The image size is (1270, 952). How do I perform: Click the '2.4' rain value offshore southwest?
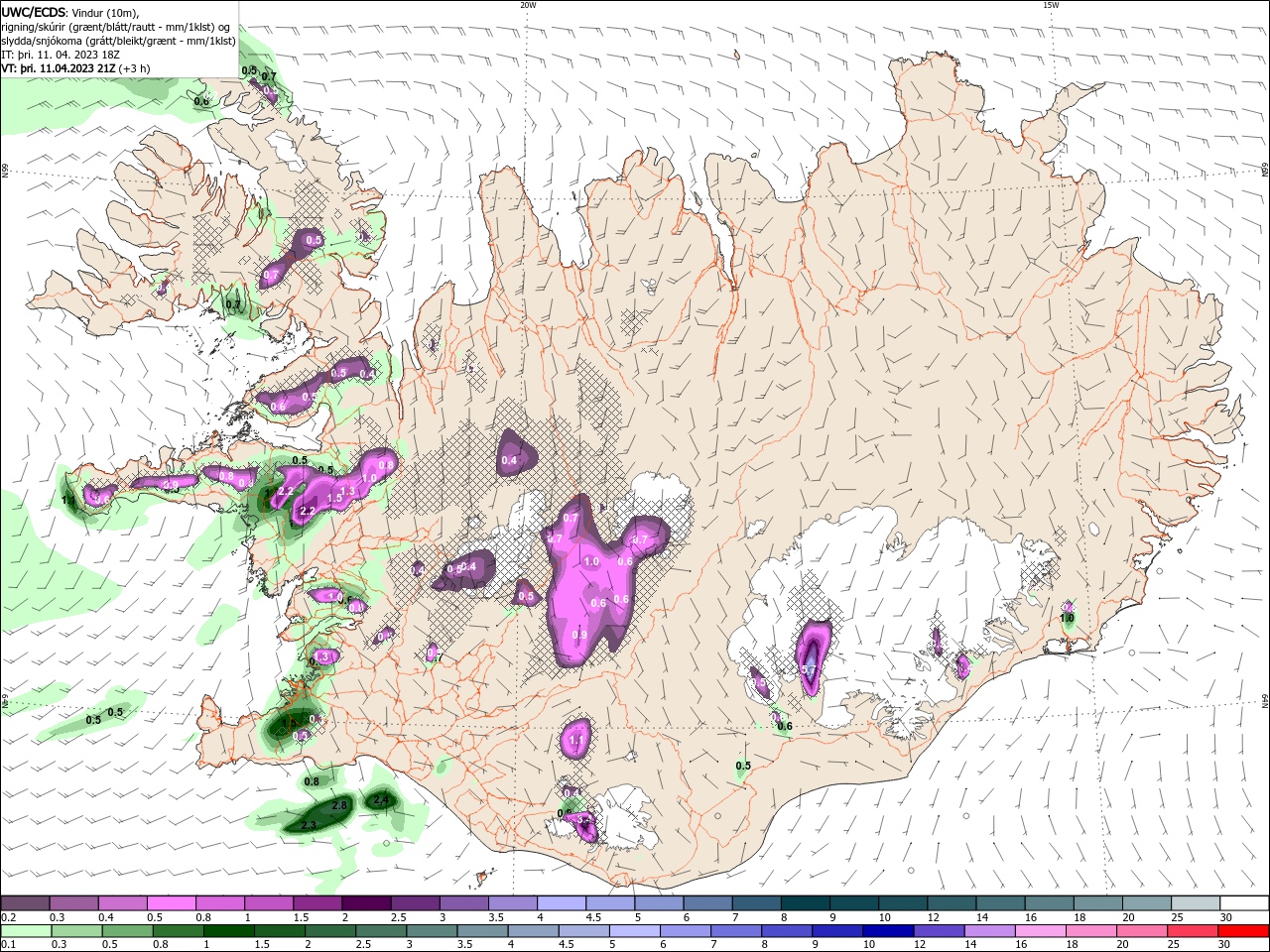click(381, 799)
